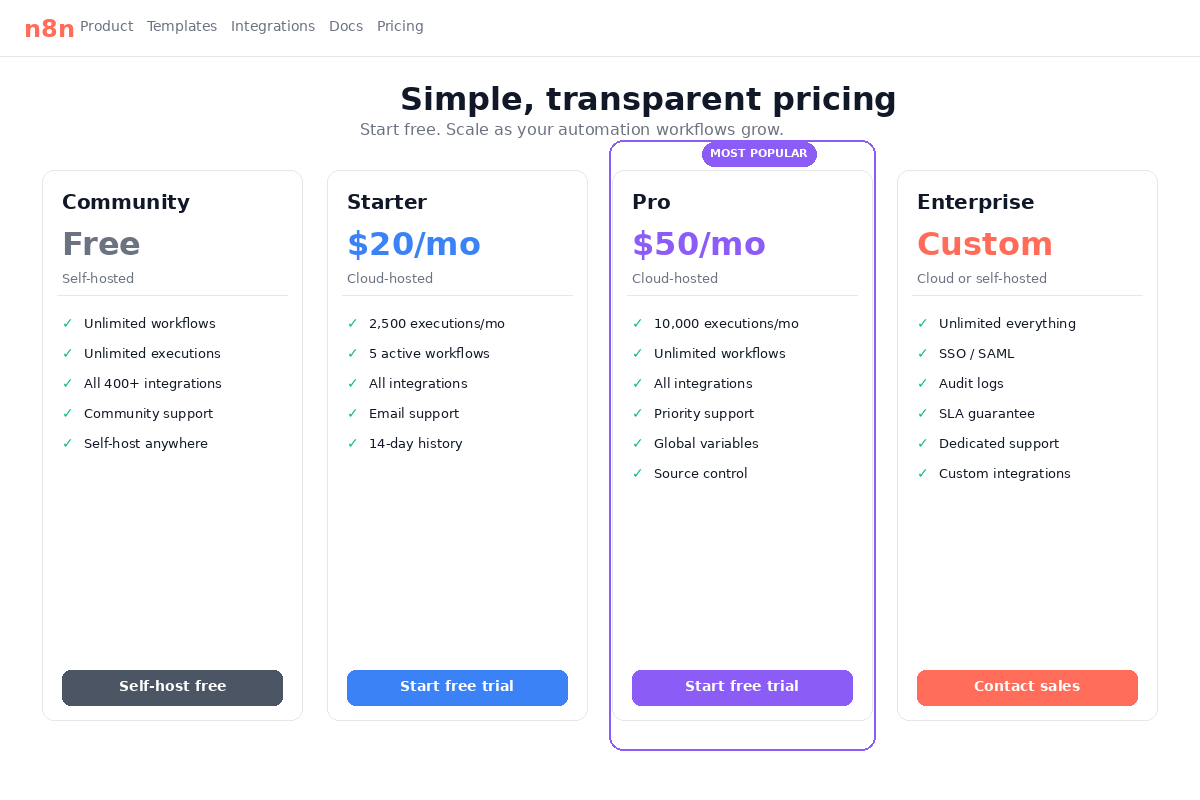Click the checkmark beside Community support
The width and height of the screenshot is (1200, 800).
(67, 413)
